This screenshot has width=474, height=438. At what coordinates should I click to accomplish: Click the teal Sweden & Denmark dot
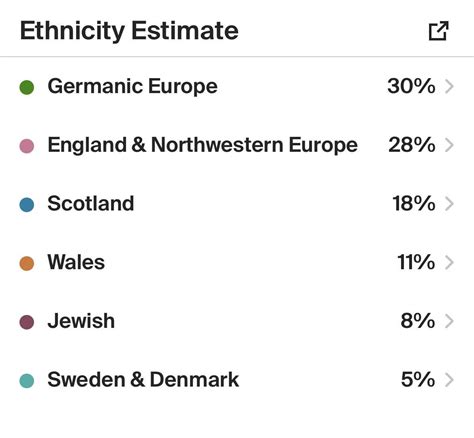coord(27,381)
